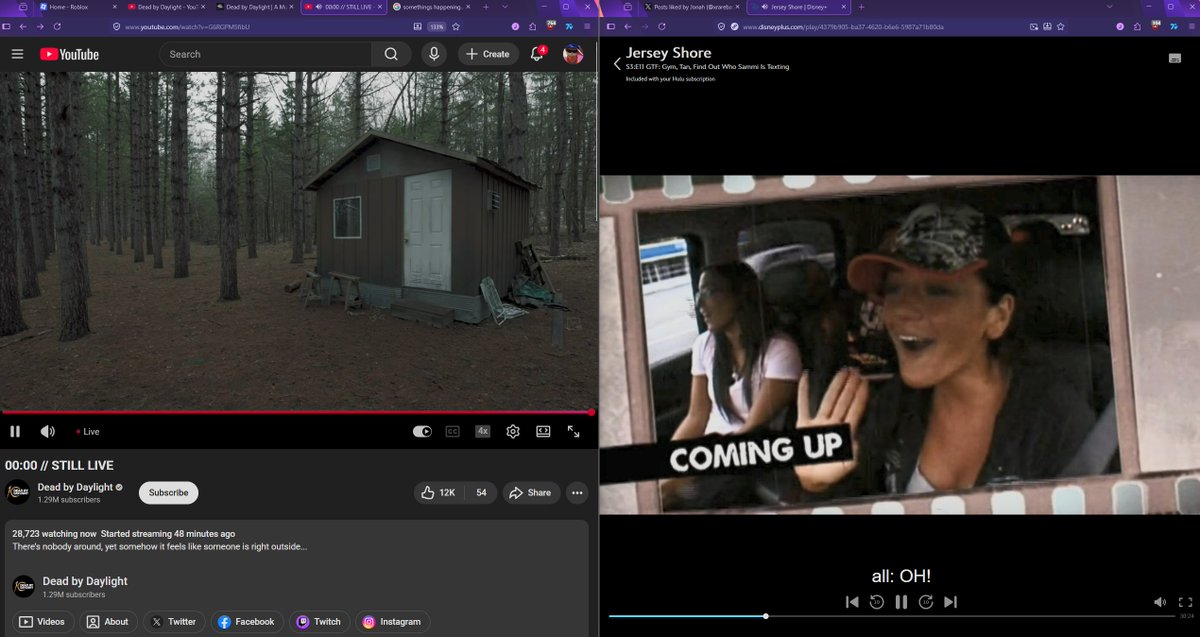1200x637 pixels.
Task: Like the Dead by Daylight stream
Action: pyautogui.click(x=438, y=492)
